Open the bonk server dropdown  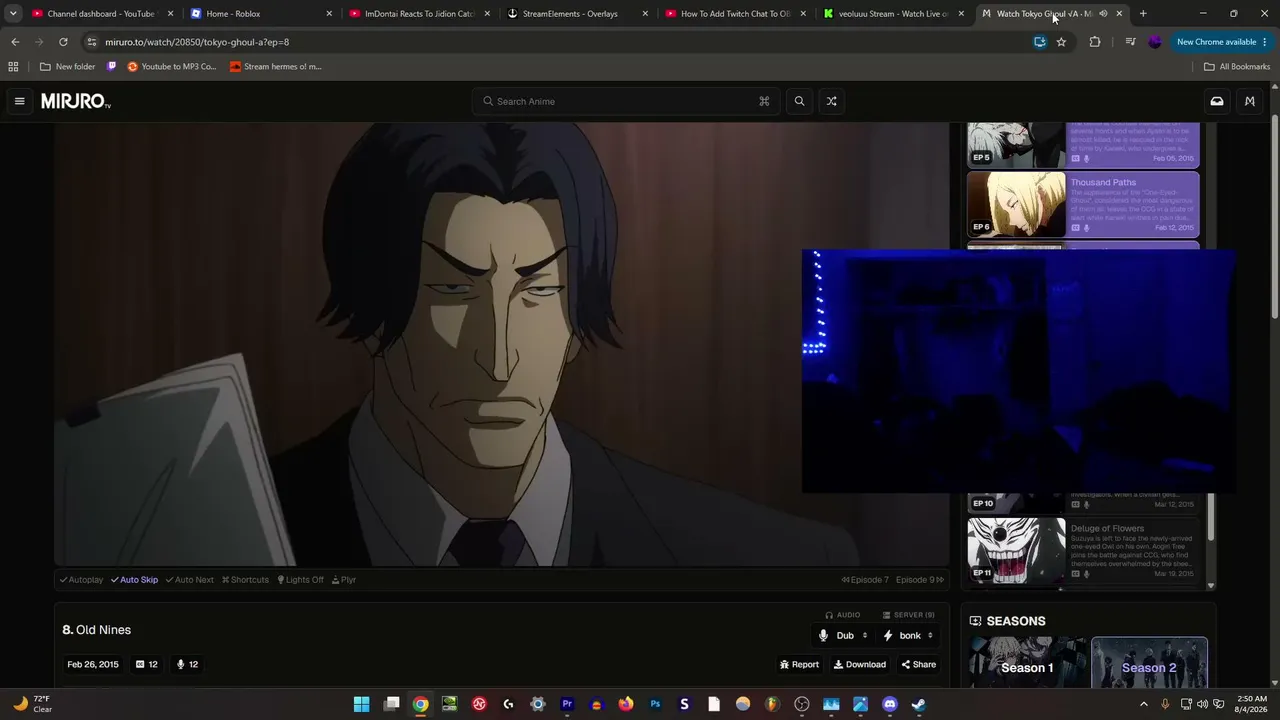coord(909,635)
